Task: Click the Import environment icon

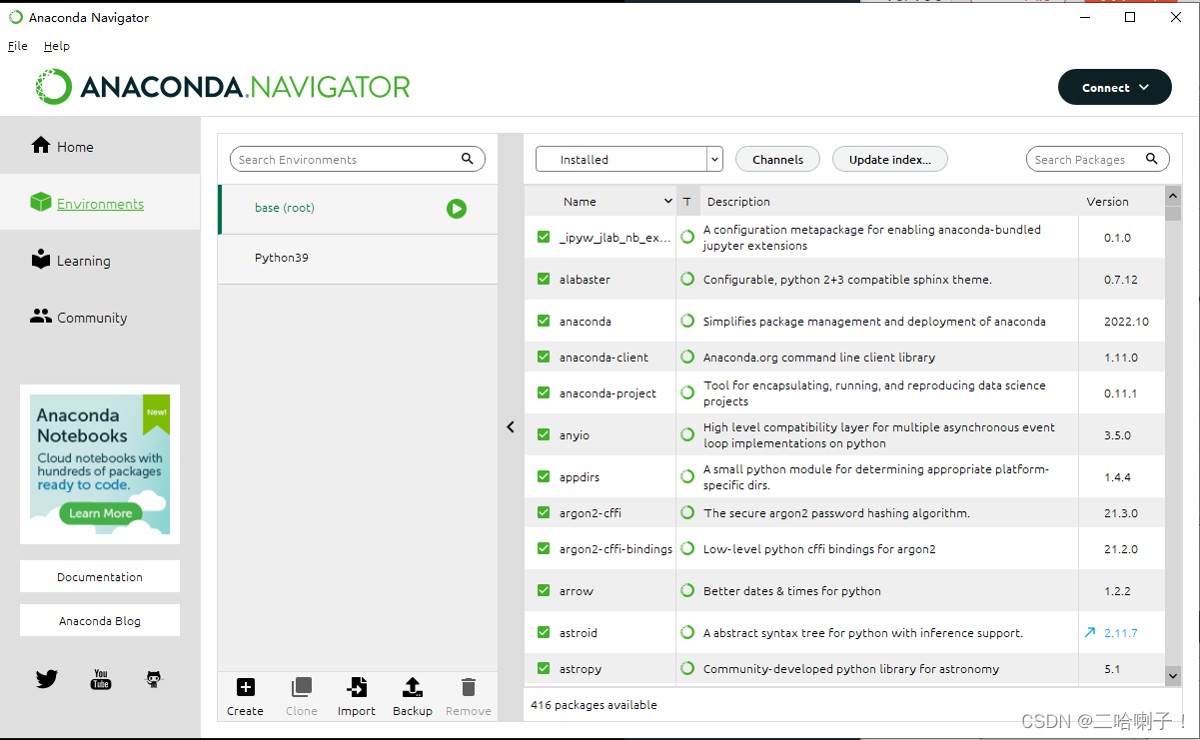Action: tap(356, 688)
